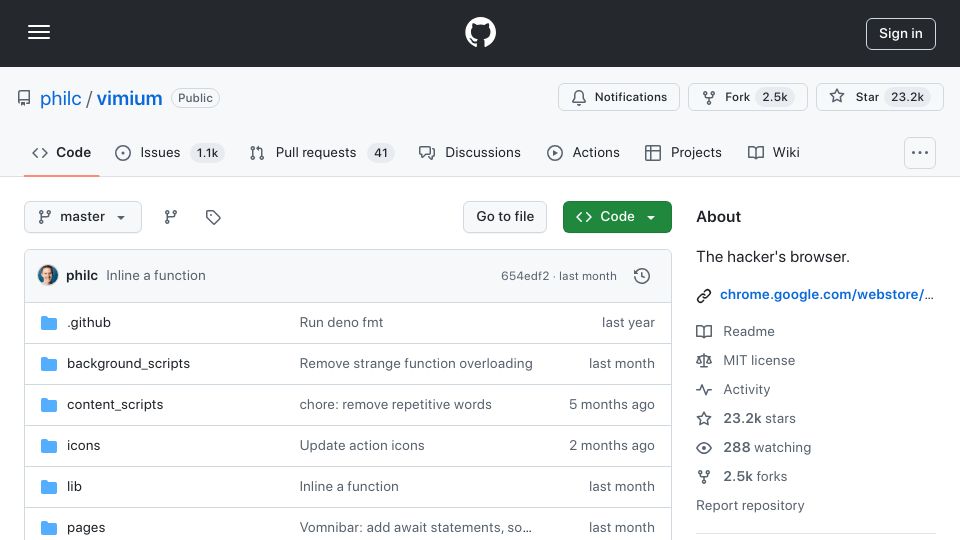The height and width of the screenshot is (540, 960).
Task: Open the Projects tab
Action: coord(683,152)
